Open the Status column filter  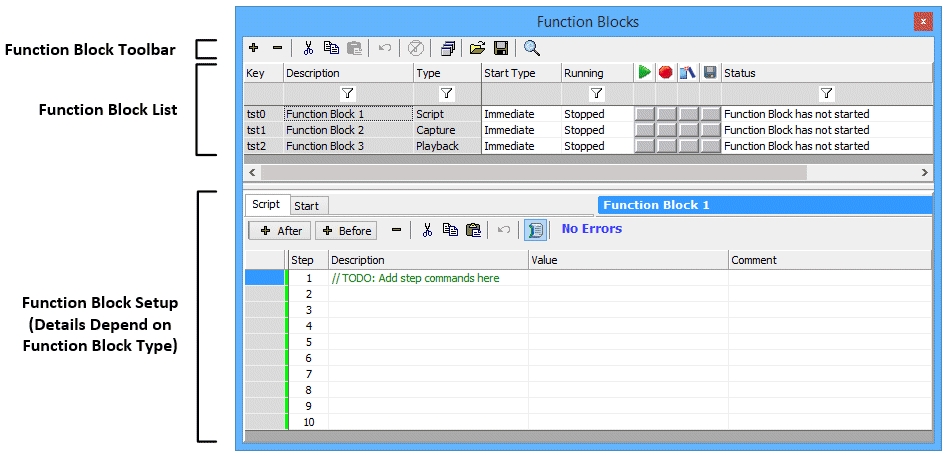826,93
